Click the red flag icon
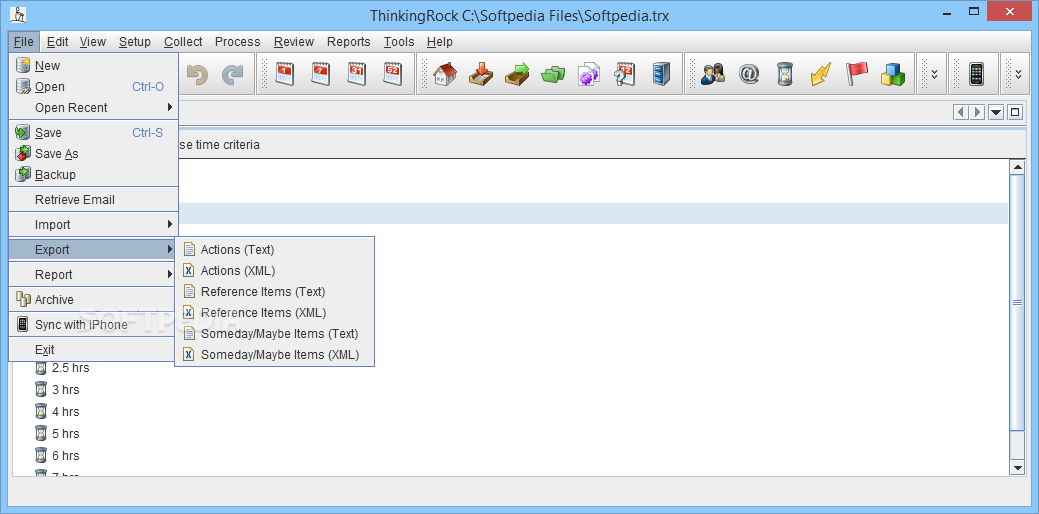Image resolution: width=1039 pixels, height=514 pixels. pyautogui.click(x=857, y=74)
